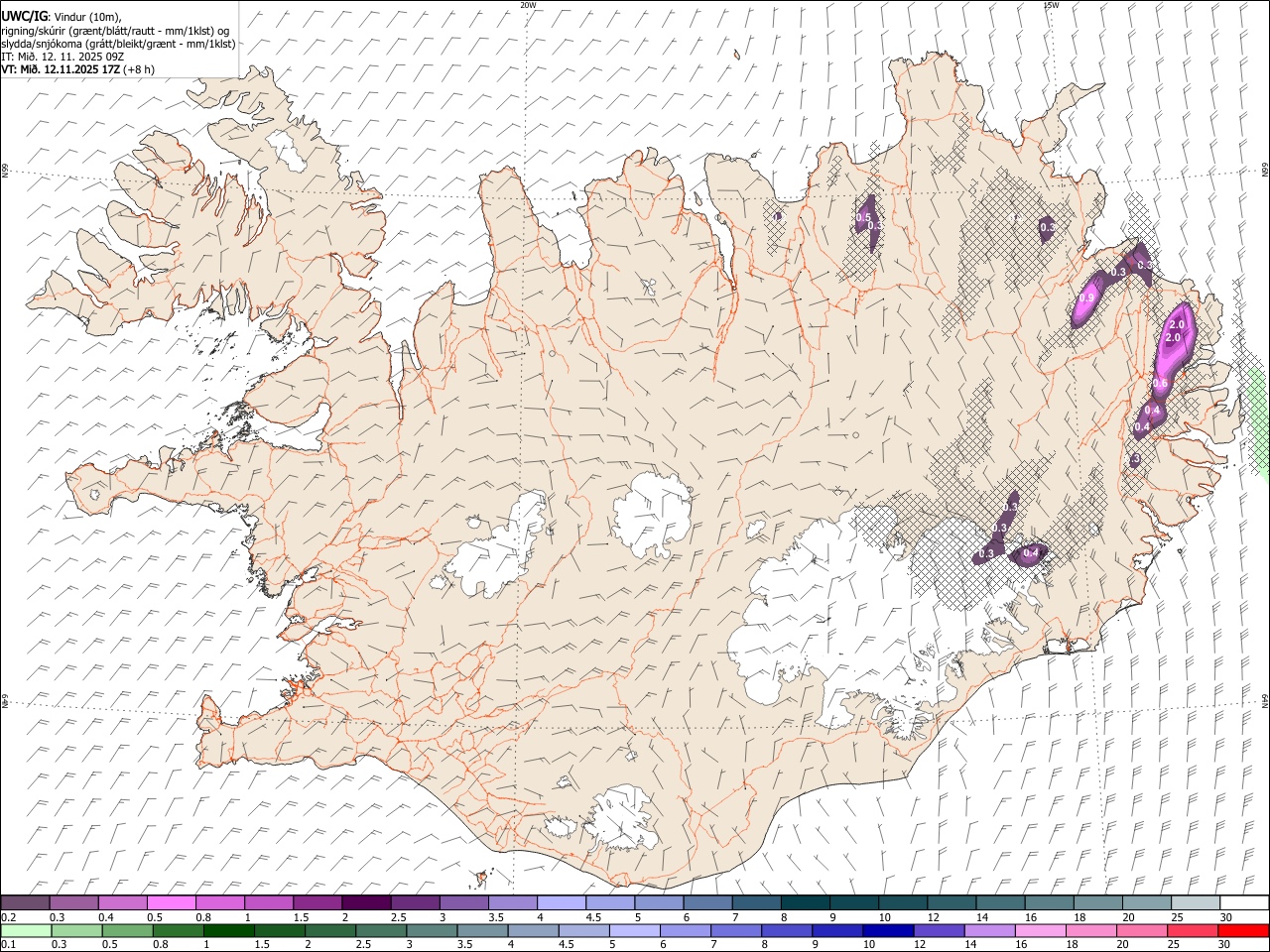The height and width of the screenshot is (952, 1270).
Task: Click the pale lavender 4 swatch in upper legend
Action: [x=562, y=902]
